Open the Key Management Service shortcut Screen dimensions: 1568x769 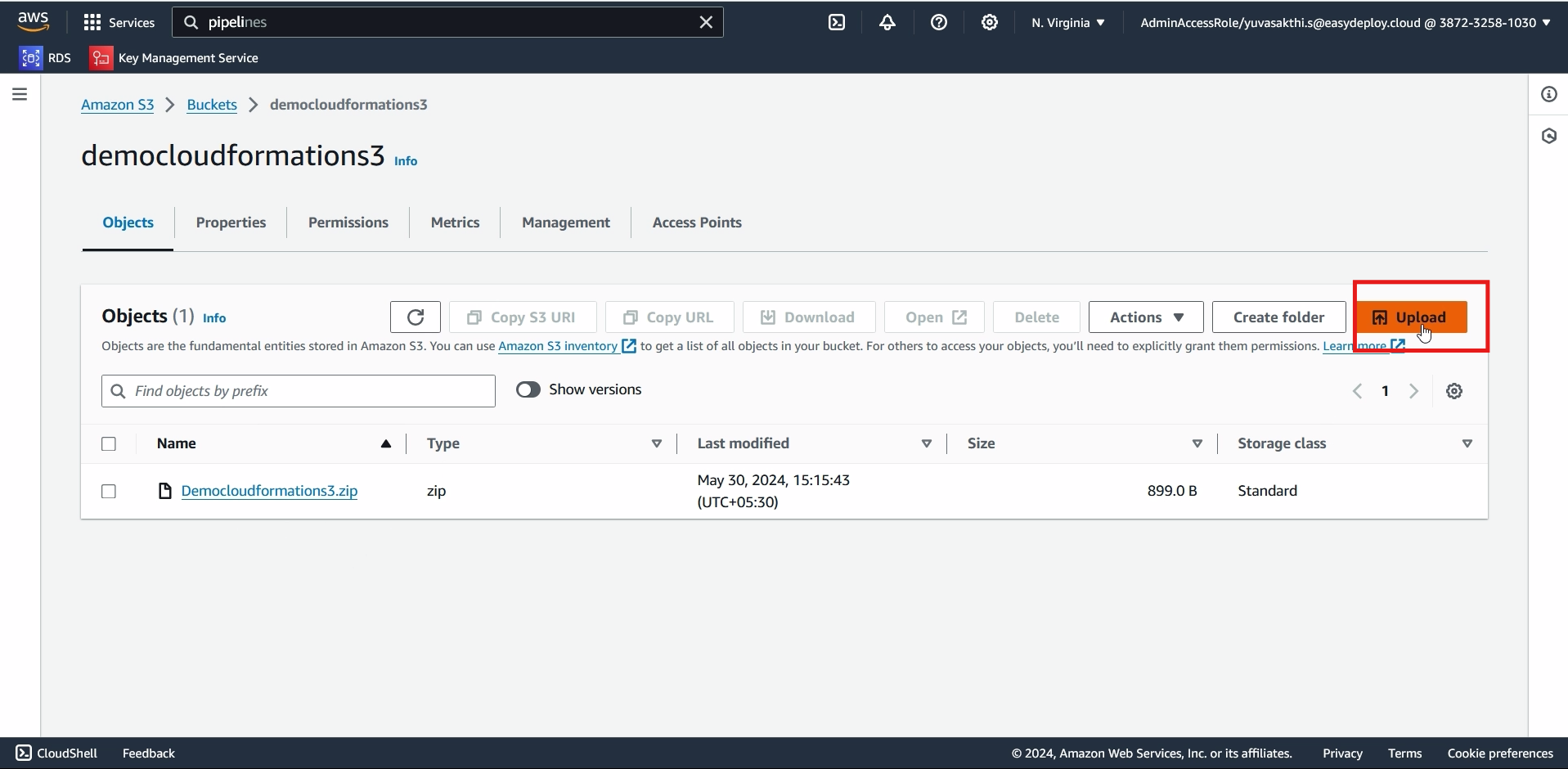pos(174,58)
